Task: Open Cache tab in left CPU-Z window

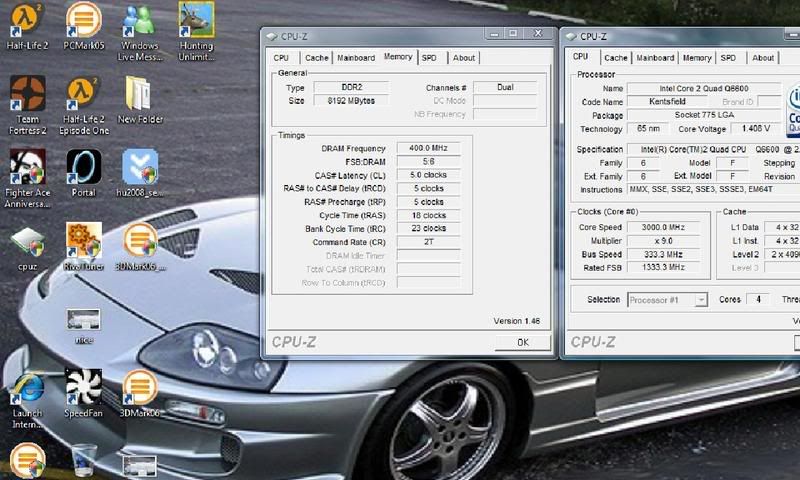Action: [x=316, y=58]
